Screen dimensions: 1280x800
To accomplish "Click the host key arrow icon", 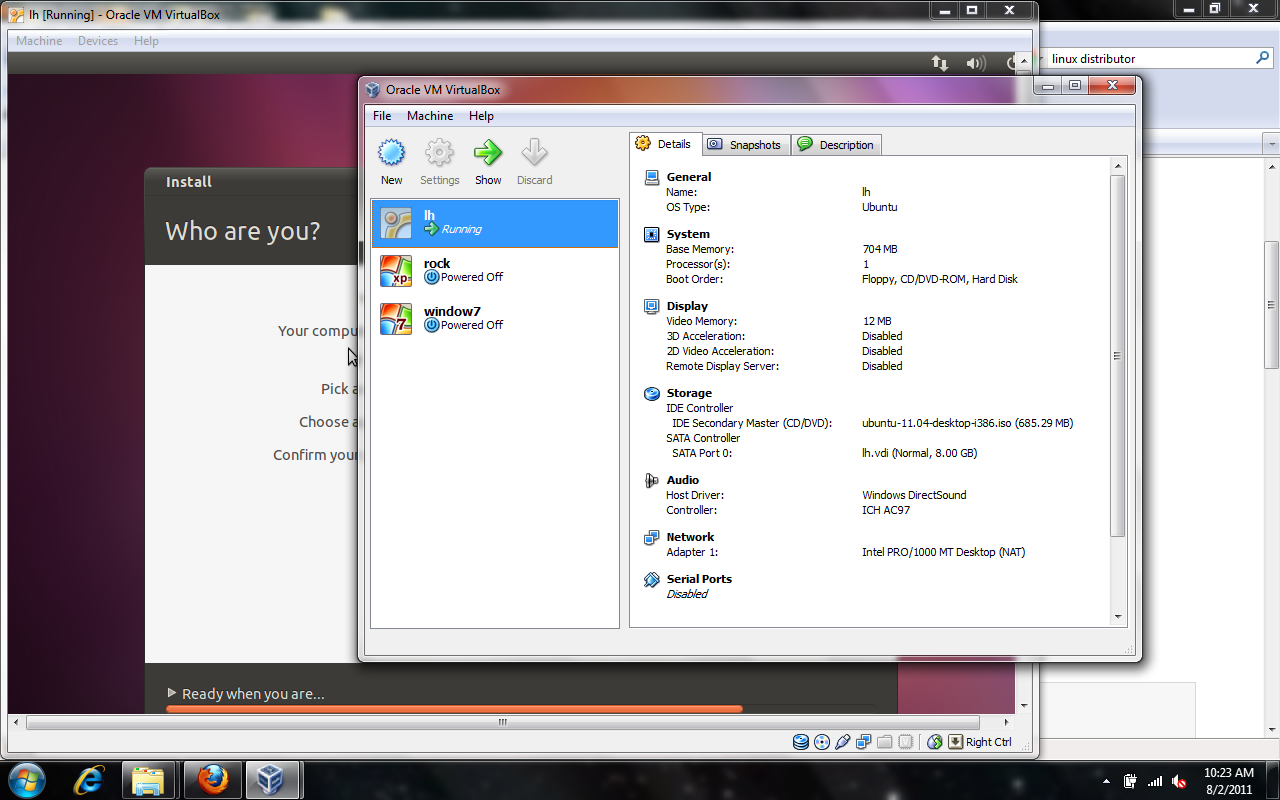I will pos(956,742).
